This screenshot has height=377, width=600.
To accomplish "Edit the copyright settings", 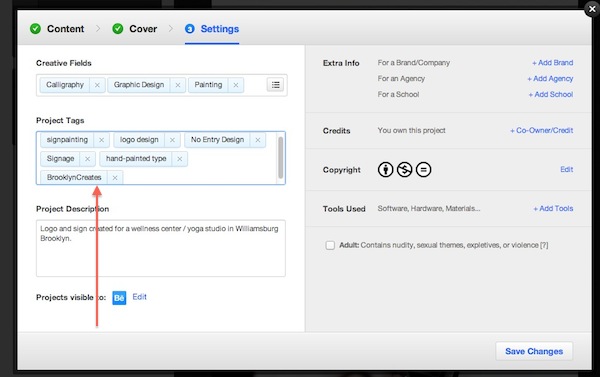I will coord(567,170).
